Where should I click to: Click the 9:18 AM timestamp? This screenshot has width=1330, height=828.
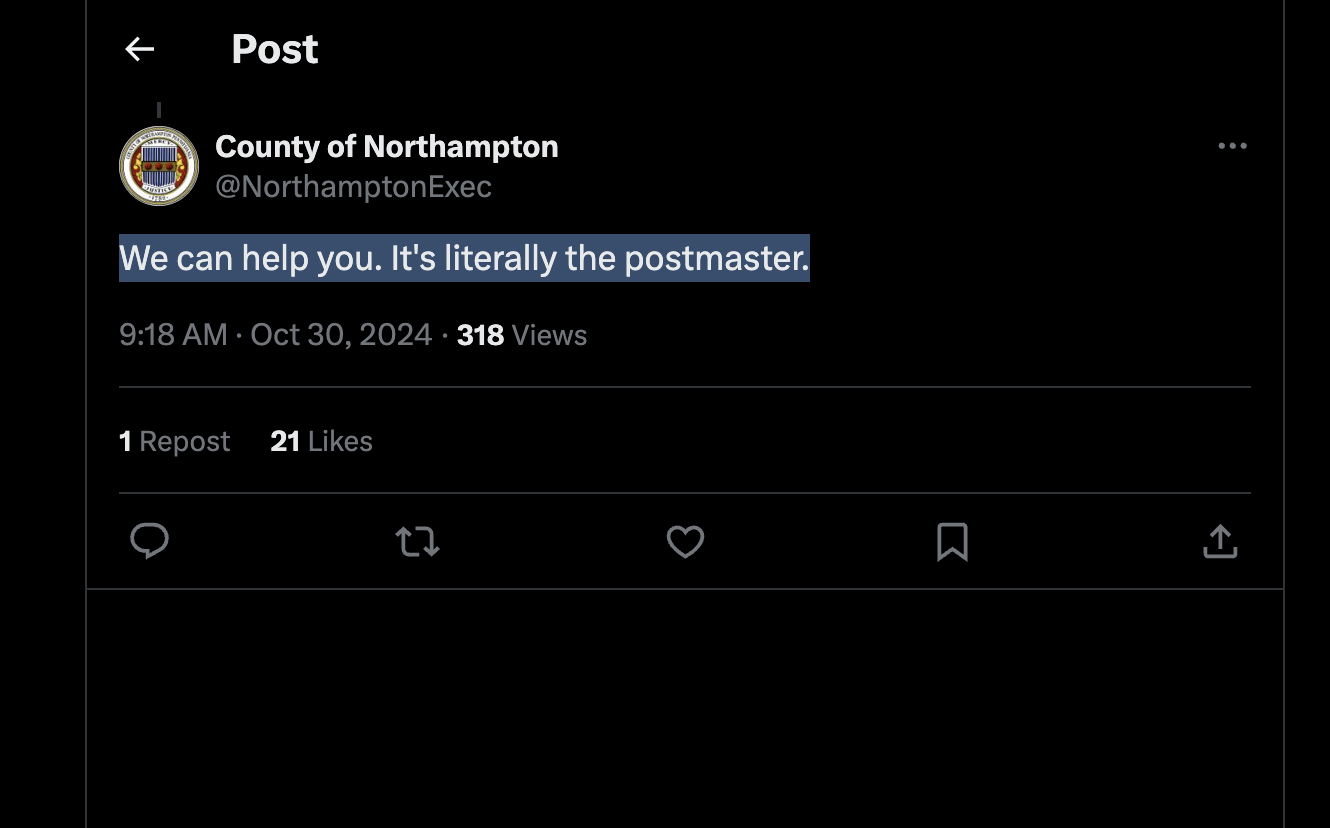(x=173, y=335)
